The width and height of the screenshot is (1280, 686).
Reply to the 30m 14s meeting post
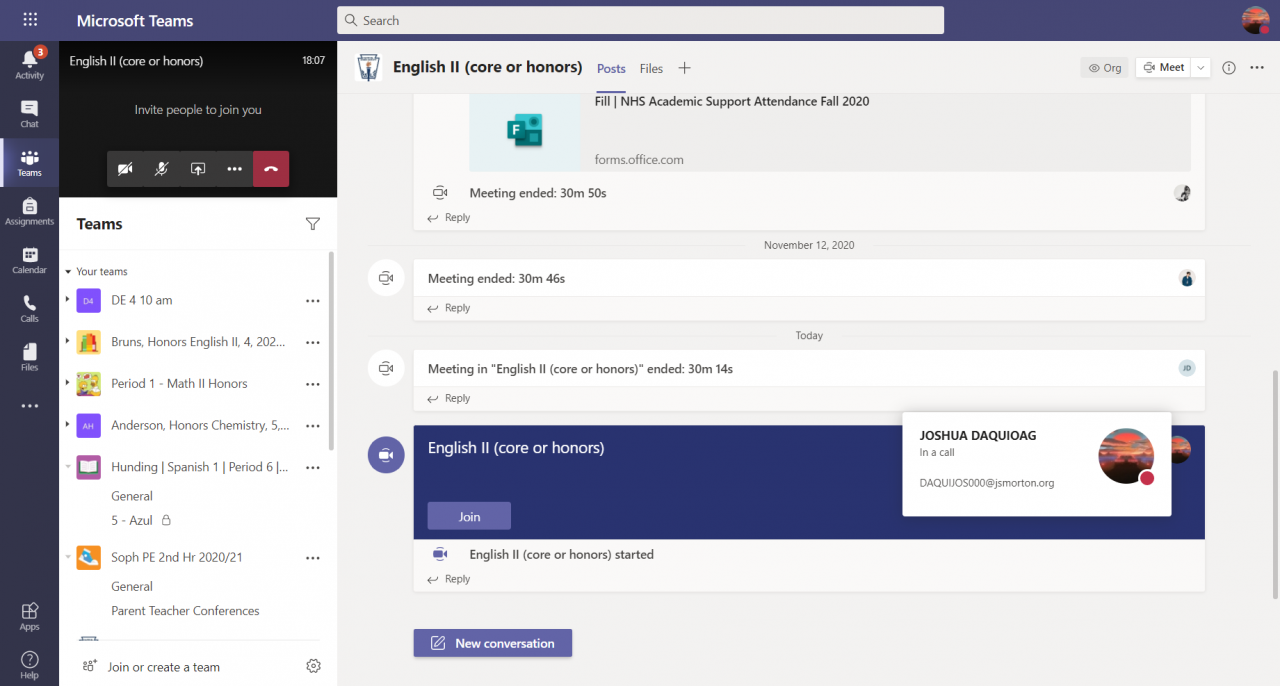pyautogui.click(x=449, y=398)
